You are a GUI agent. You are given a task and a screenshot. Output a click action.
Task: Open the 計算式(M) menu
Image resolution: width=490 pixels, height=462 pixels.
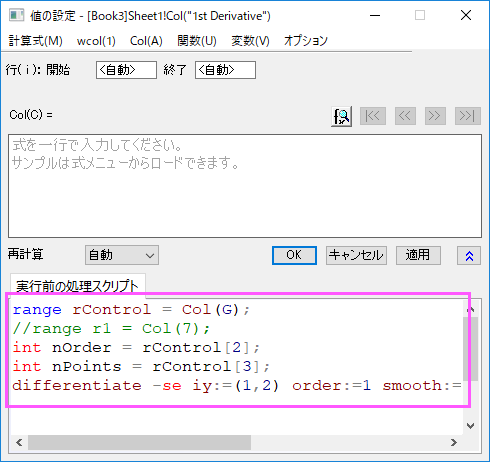(x=35, y=41)
